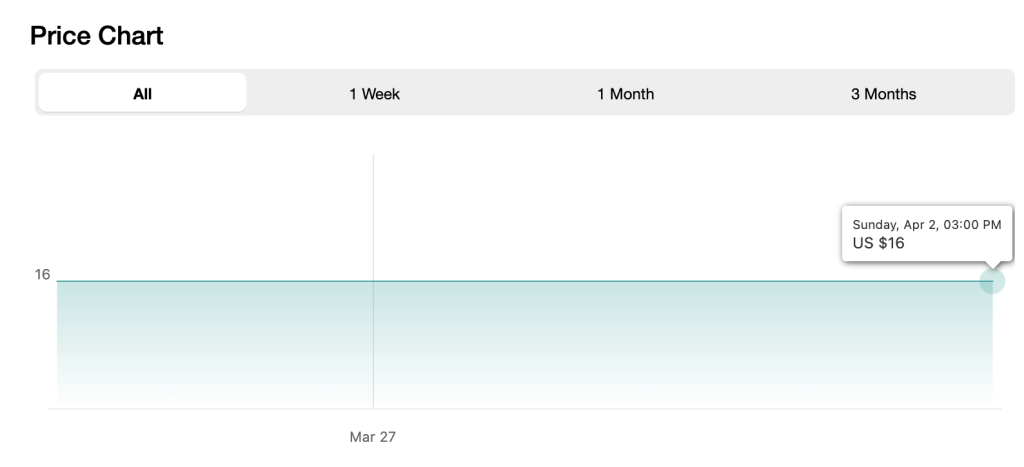Viewport: 1024px width, 467px height.
Task: Click the US $16 tooltip price
Action: (x=878, y=243)
